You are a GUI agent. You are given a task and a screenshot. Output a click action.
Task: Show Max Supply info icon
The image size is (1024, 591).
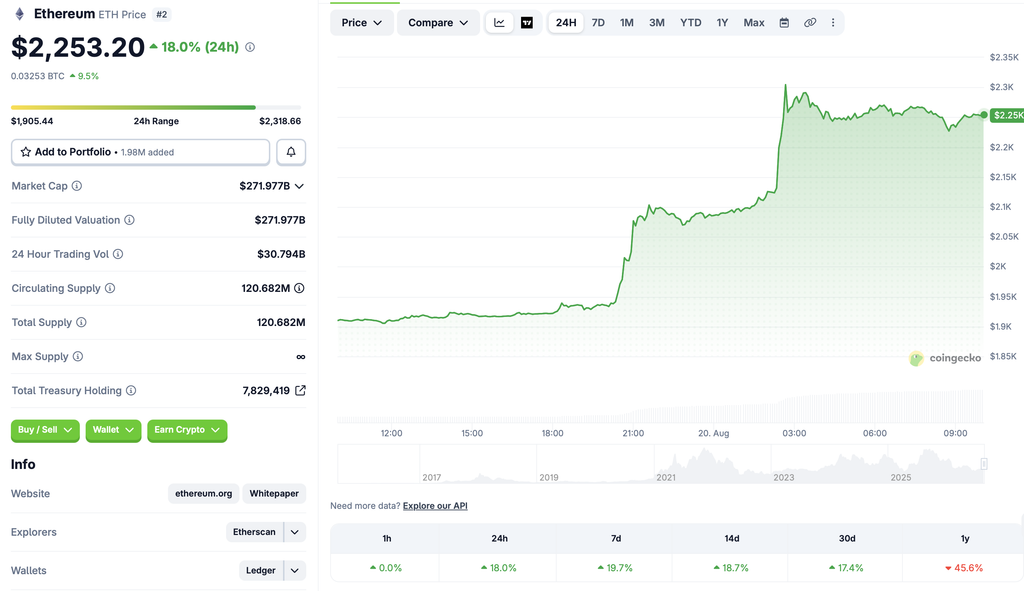[78, 357]
